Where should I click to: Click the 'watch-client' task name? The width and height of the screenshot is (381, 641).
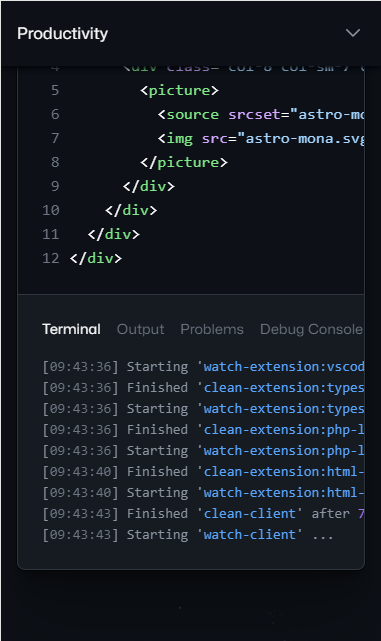pyautogui.click(x=250, y=535)
